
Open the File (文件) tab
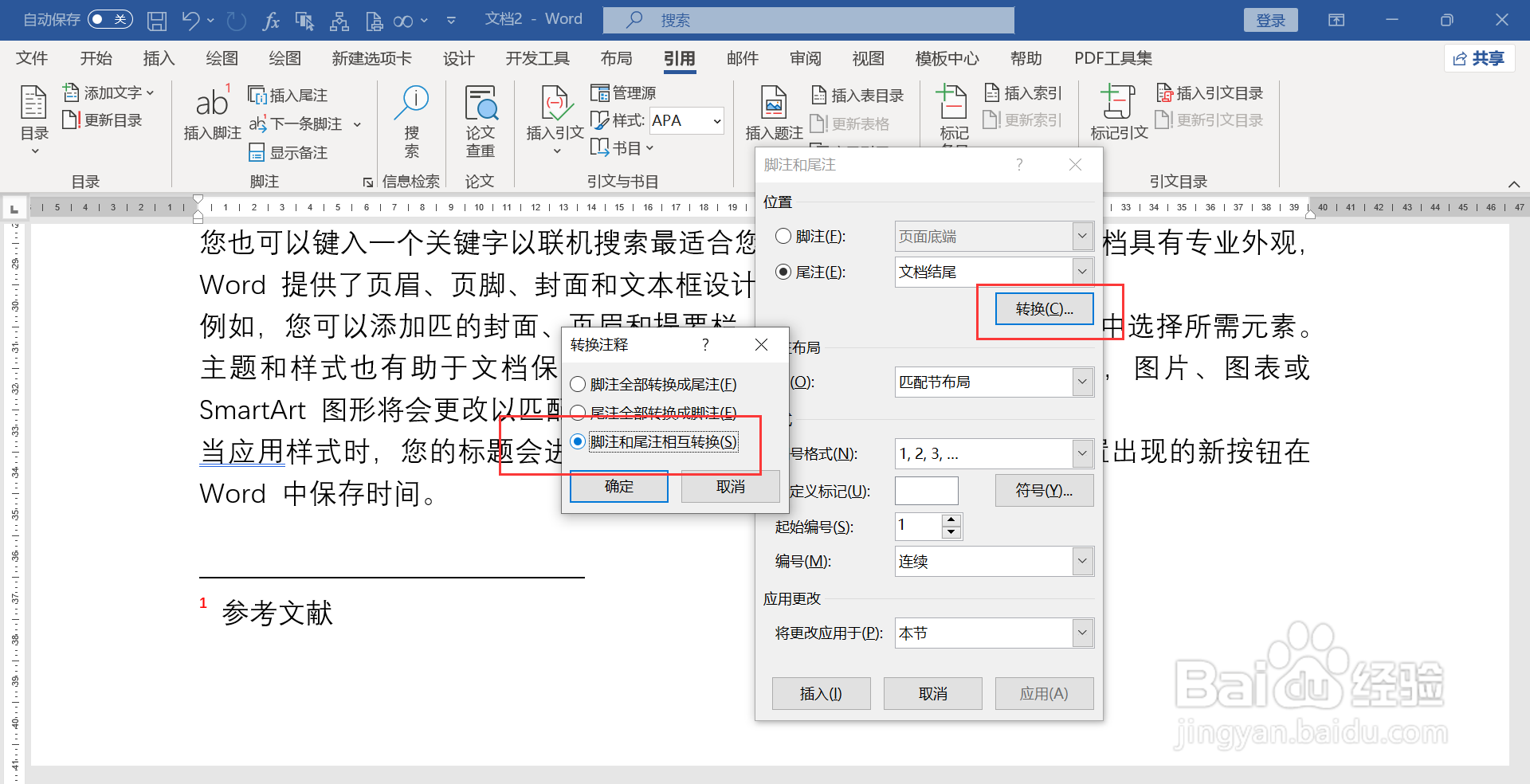click(32, 58)
